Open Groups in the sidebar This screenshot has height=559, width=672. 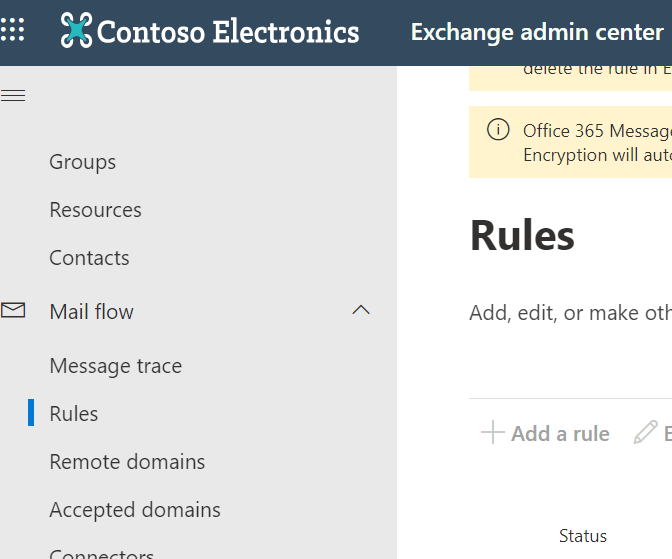(x=83, y=162)
